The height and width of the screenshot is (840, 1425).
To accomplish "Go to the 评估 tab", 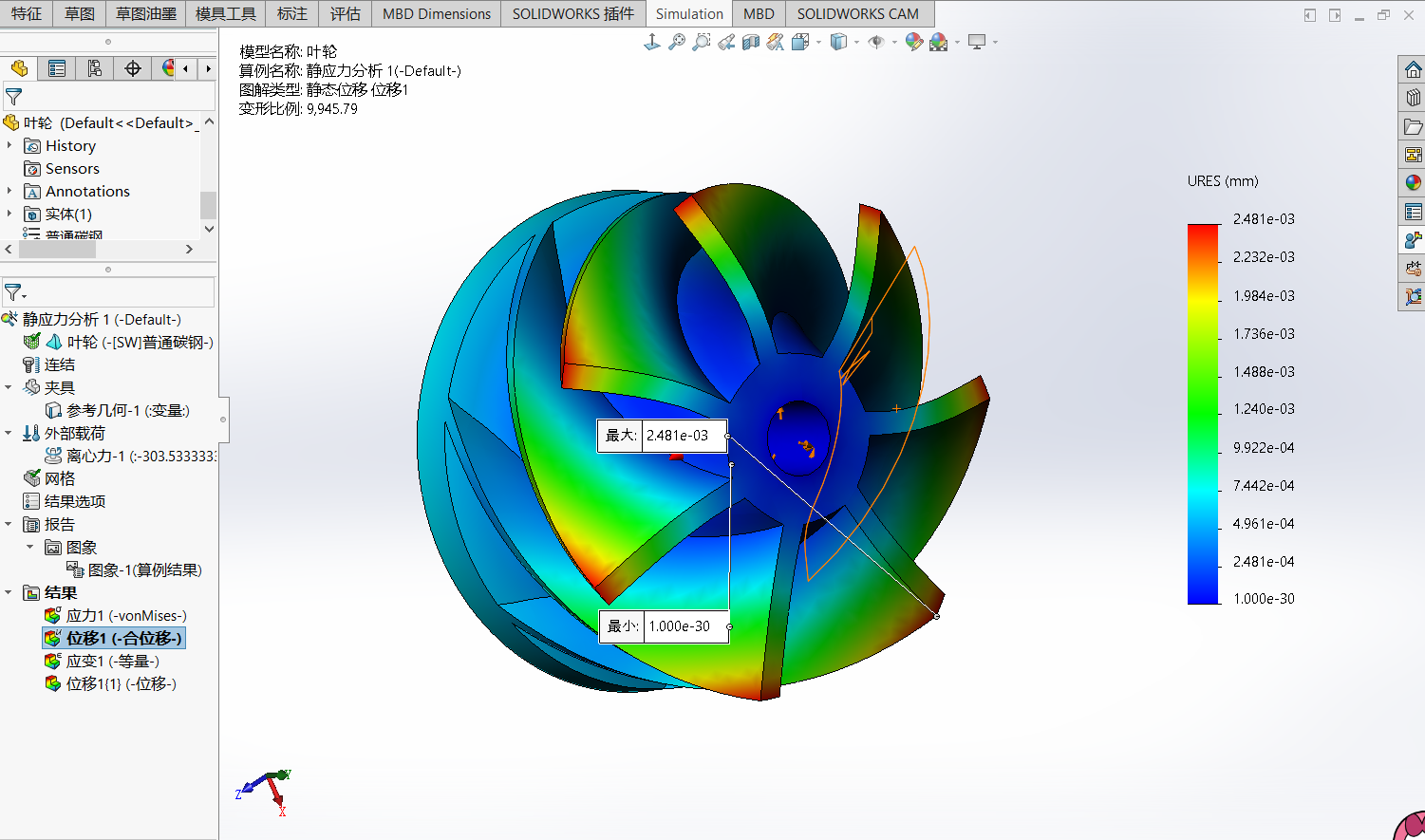I will [x=346, y=13].
